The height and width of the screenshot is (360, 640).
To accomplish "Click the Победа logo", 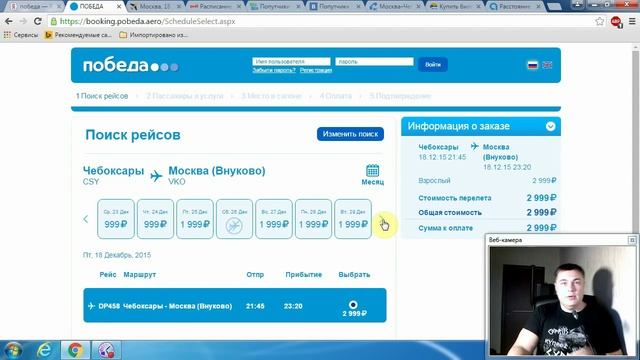I will point(131,65).
